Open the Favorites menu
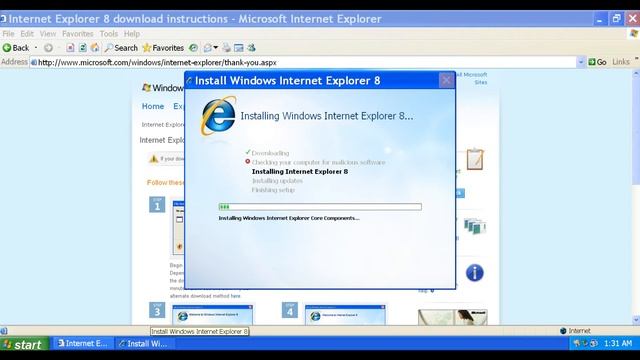This screenshot has width=640, height=360. (x=78, y=33)
